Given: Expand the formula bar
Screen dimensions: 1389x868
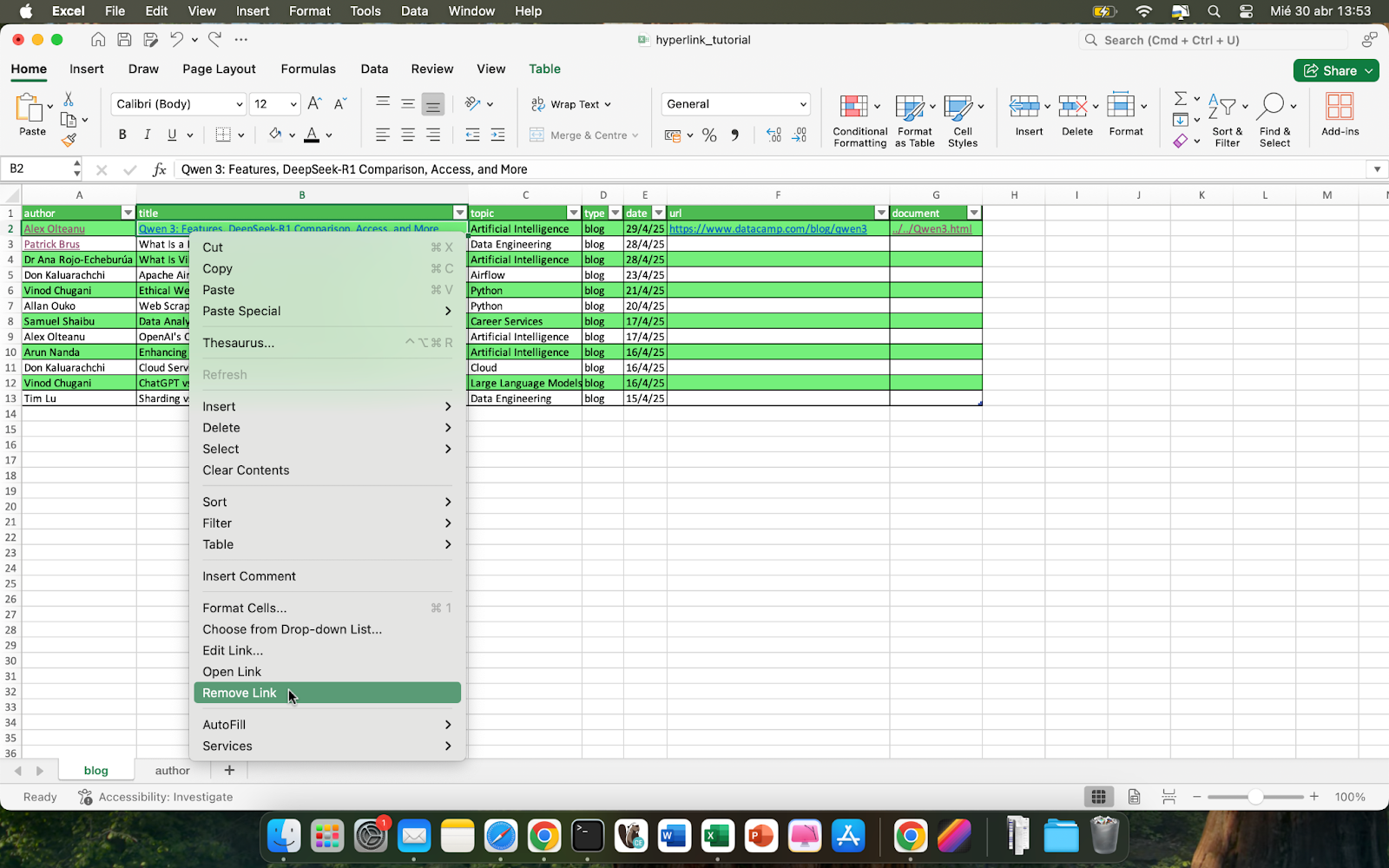Looking at the screenshot, I should (1377, 169).
